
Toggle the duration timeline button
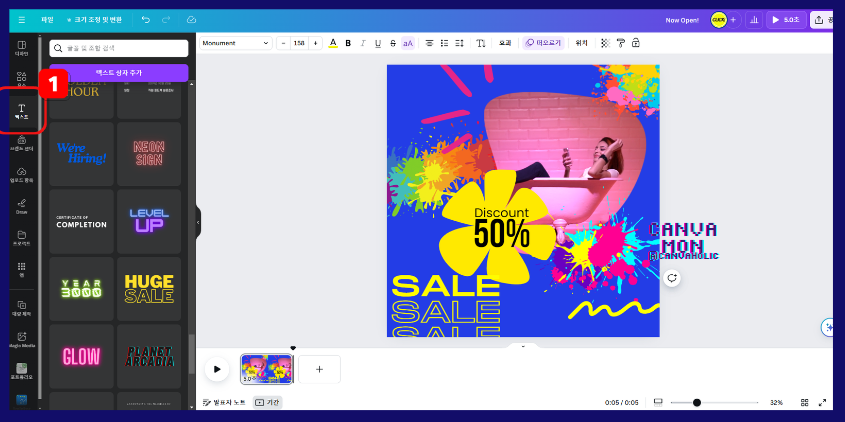pos(267,403)
